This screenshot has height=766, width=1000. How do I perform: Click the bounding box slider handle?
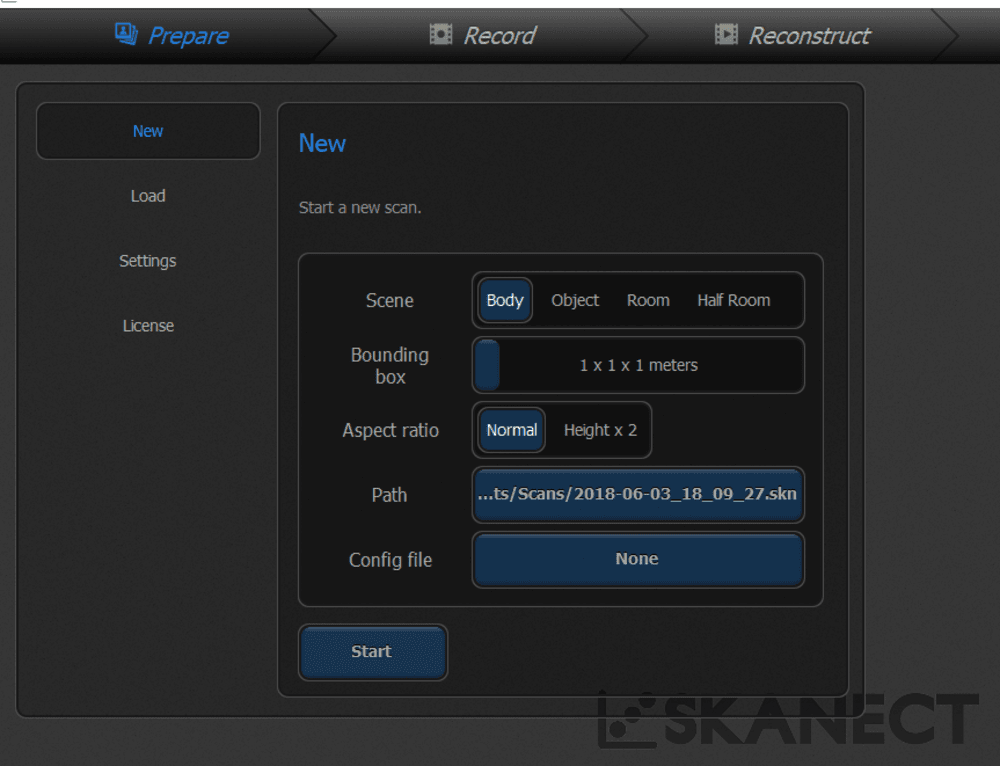click(487, 365)
